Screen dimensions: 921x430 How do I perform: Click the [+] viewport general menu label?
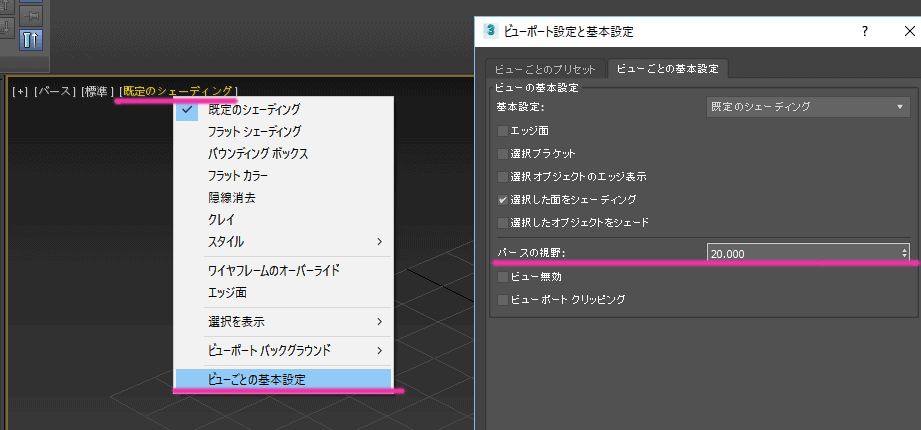[x=20, y=91]
